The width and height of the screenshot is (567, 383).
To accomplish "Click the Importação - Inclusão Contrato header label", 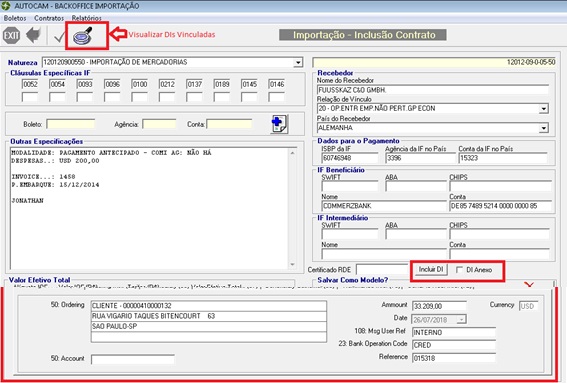I will (x=363, y=35).
